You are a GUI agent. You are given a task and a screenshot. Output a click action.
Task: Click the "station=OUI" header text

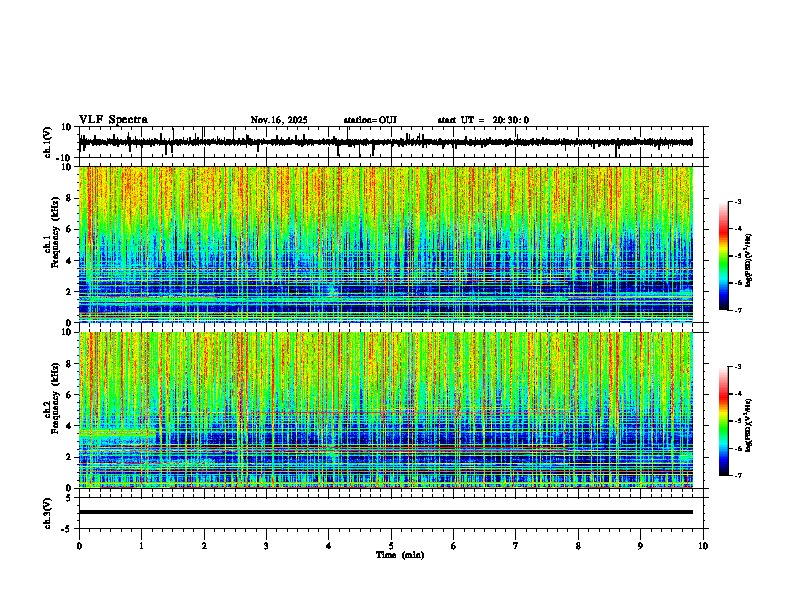tap(370, 120)
